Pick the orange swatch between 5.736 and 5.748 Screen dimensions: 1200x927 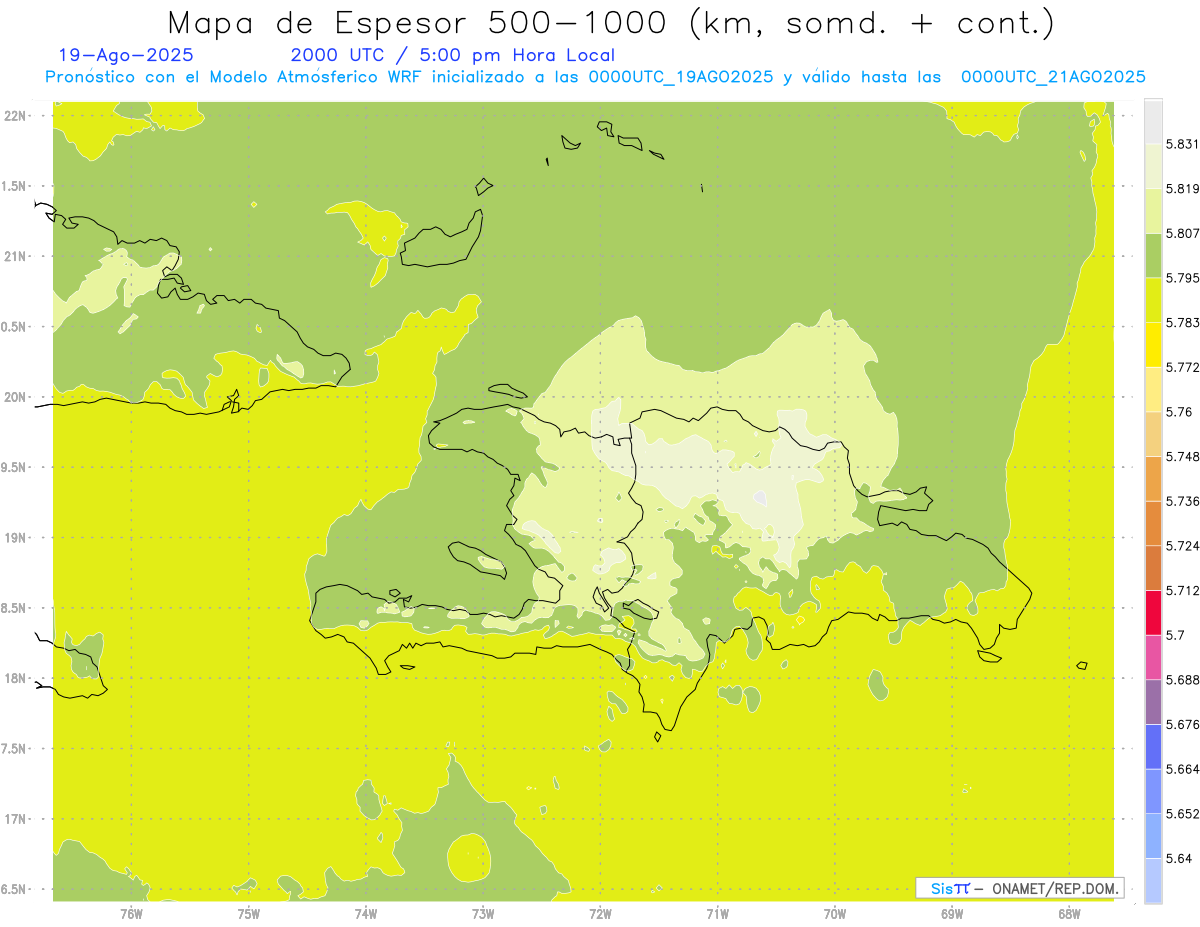pyautogui.click(x=1153, y=479)
